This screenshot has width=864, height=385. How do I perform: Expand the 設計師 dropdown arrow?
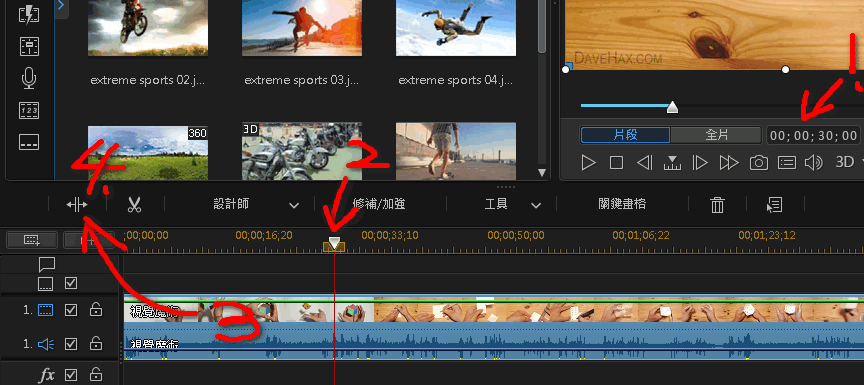click(294, 205)
